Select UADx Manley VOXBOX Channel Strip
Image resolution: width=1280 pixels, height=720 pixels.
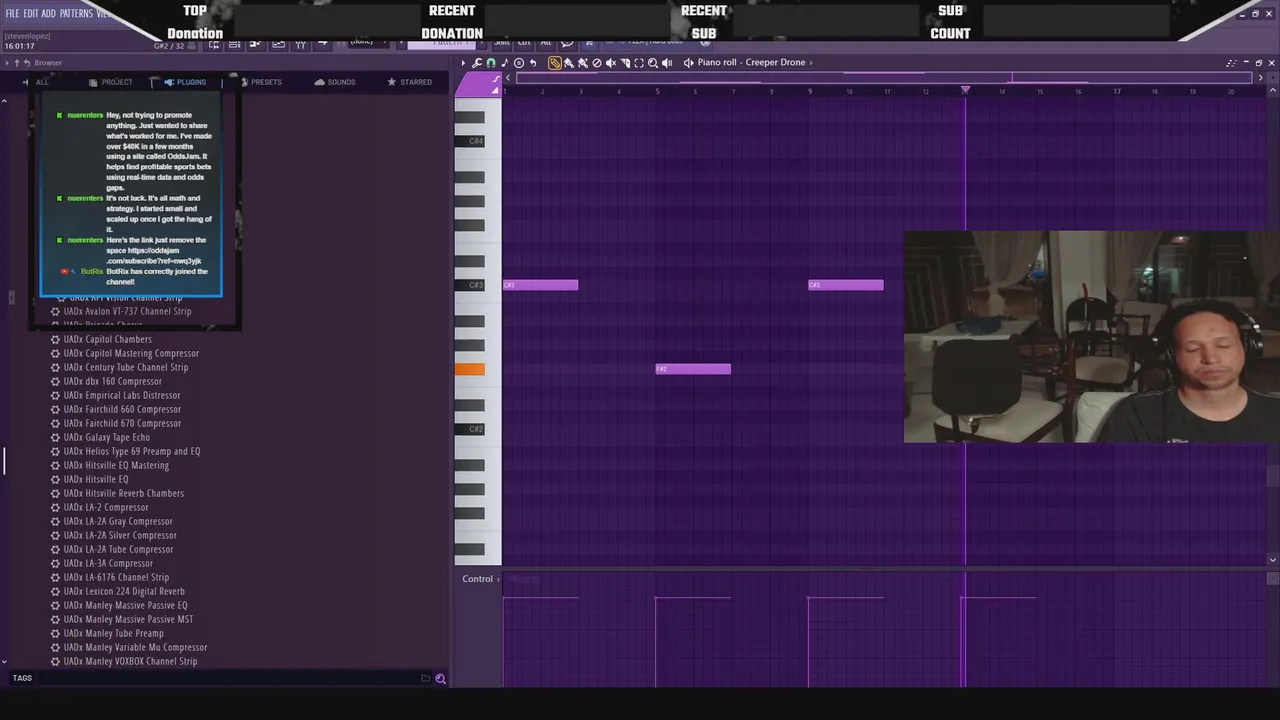pos(130,661)
